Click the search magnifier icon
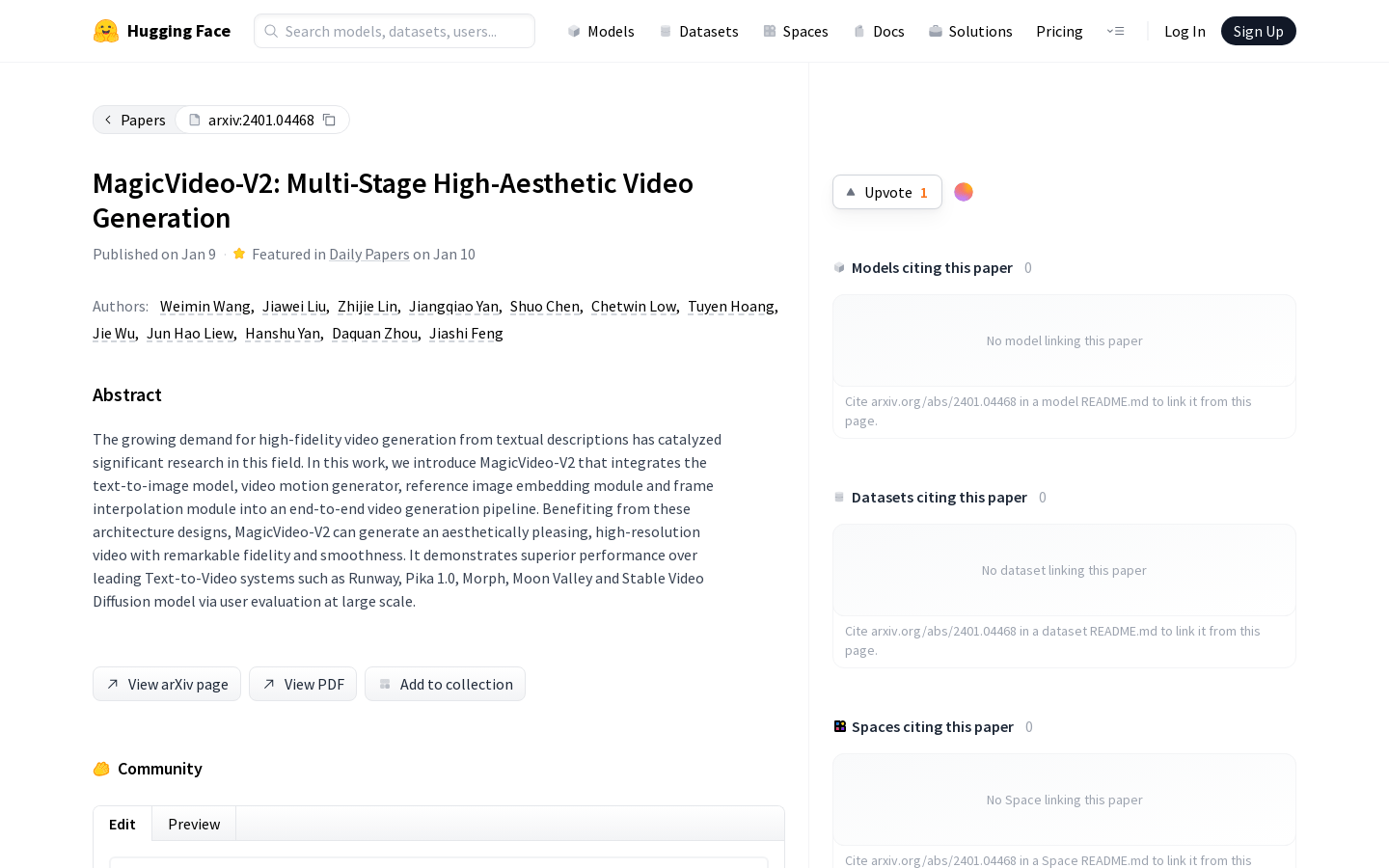 [x=271, y=31]
